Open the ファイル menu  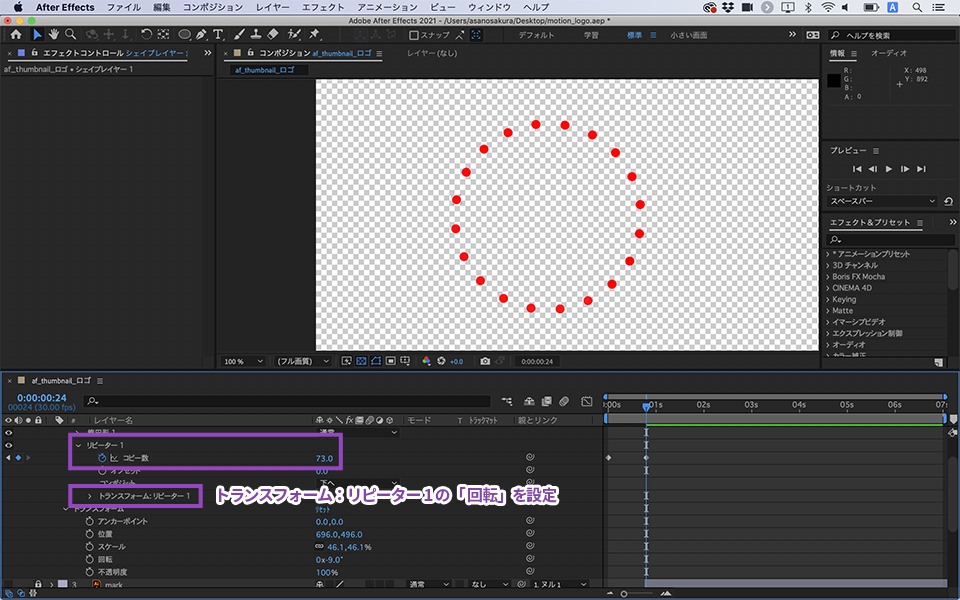coord(124,7)
